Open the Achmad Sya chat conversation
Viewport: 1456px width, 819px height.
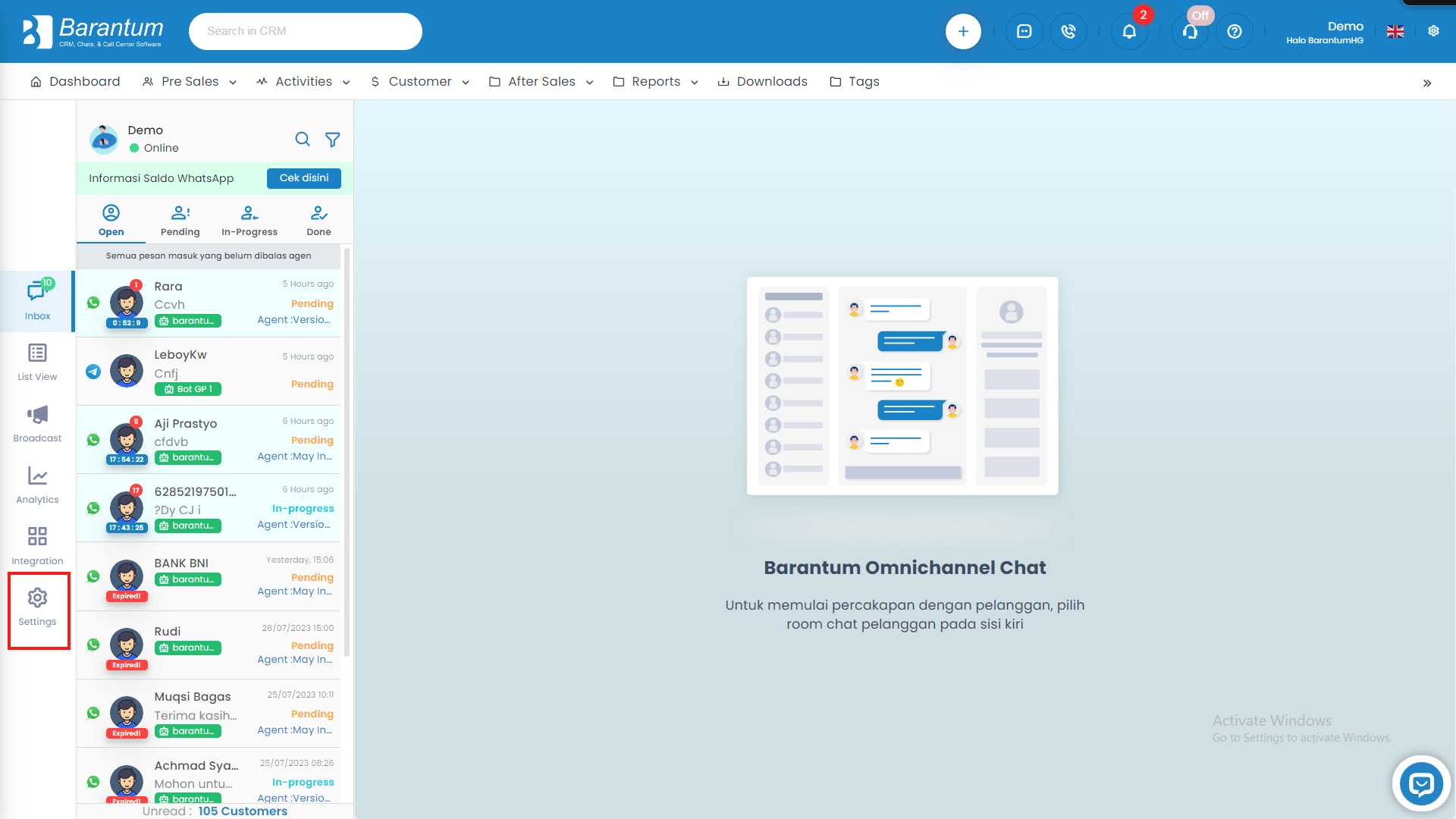(x=209, y=777)
